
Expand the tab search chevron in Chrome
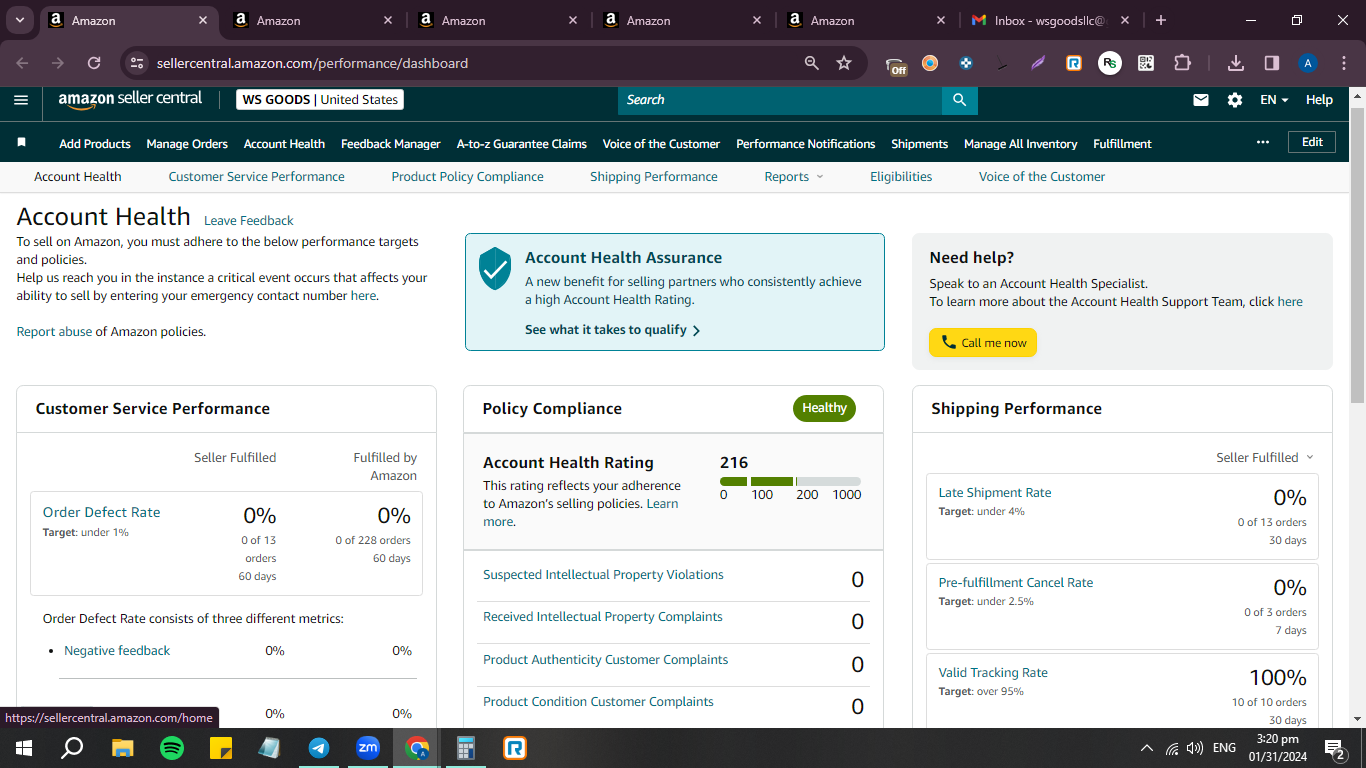19,20
